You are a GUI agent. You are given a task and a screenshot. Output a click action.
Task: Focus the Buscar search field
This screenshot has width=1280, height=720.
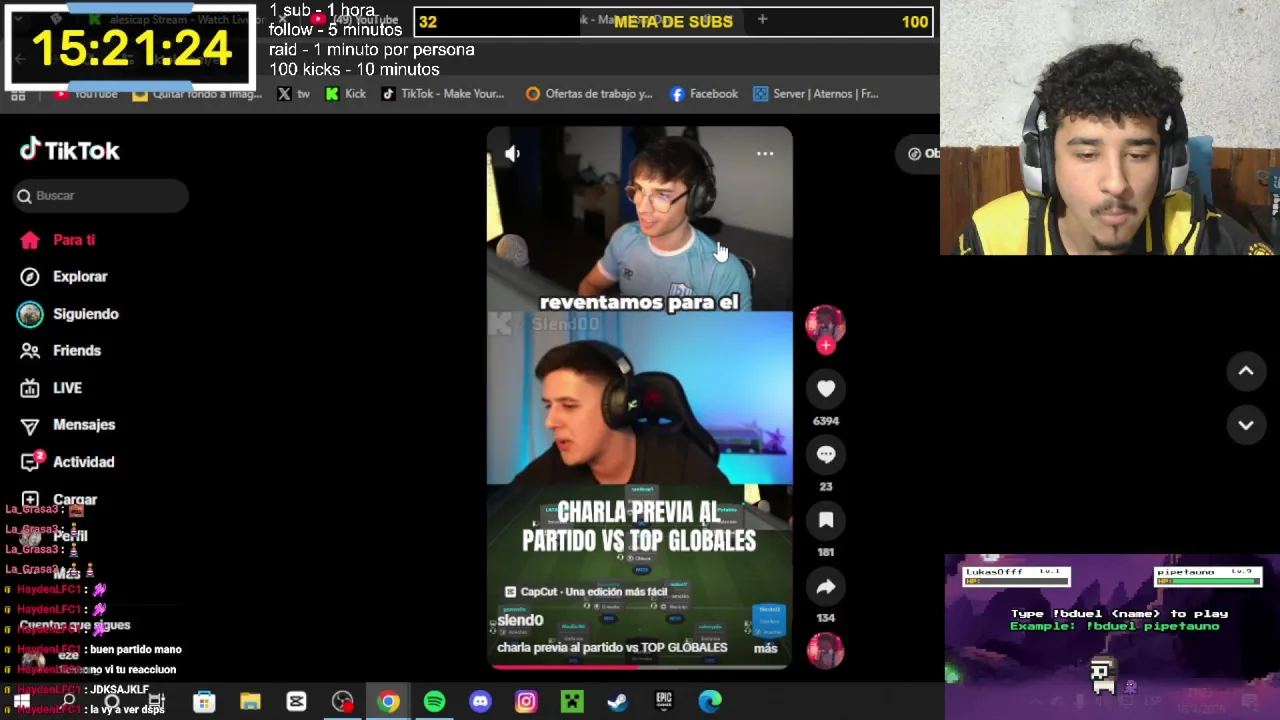[101, 196]
